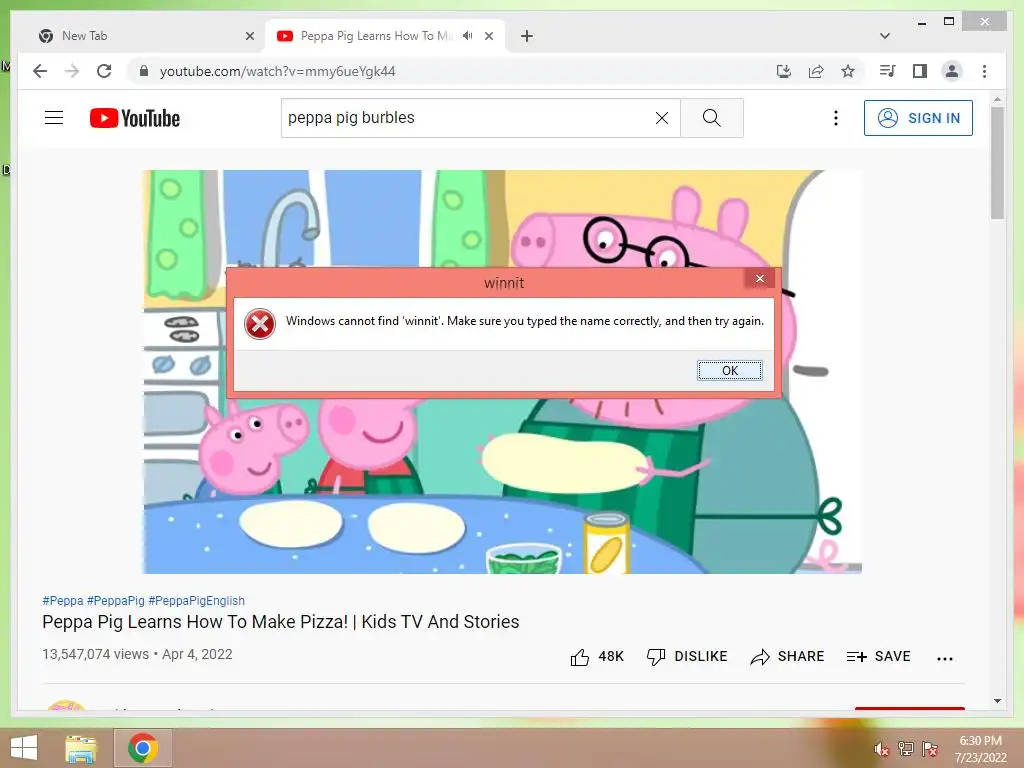Open a new tab with the plus button
This screenshot has height=768, width=1024.
tap(527, 36)
